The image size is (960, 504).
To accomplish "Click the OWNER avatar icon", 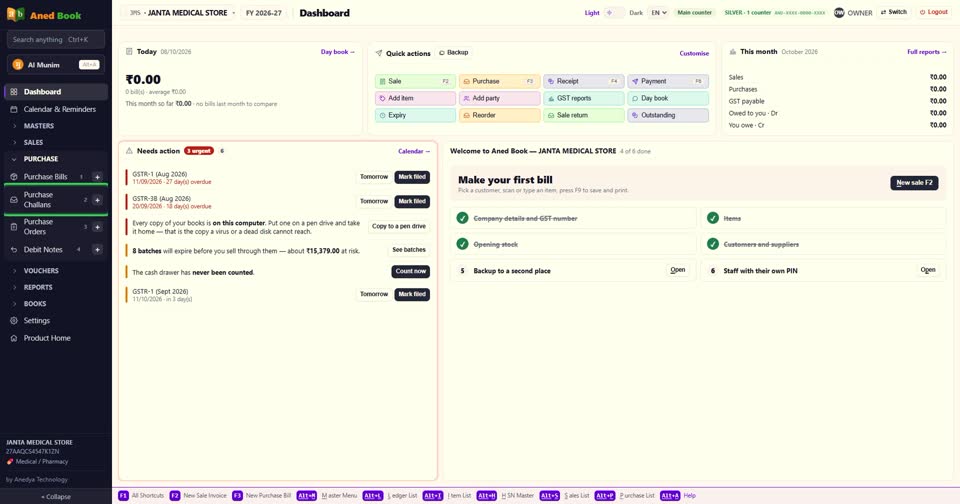I will pos(839,12).
